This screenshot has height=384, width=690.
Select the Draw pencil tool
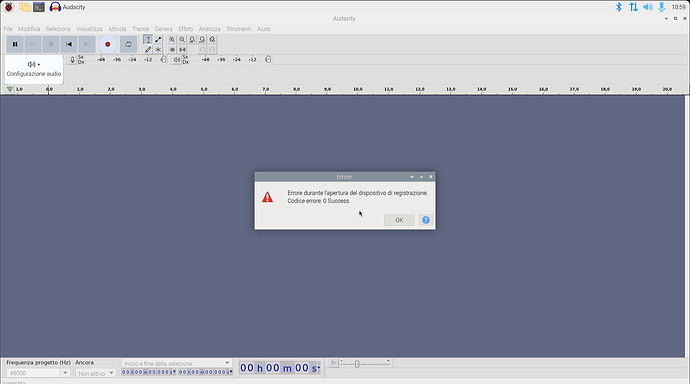coord(148,50)
